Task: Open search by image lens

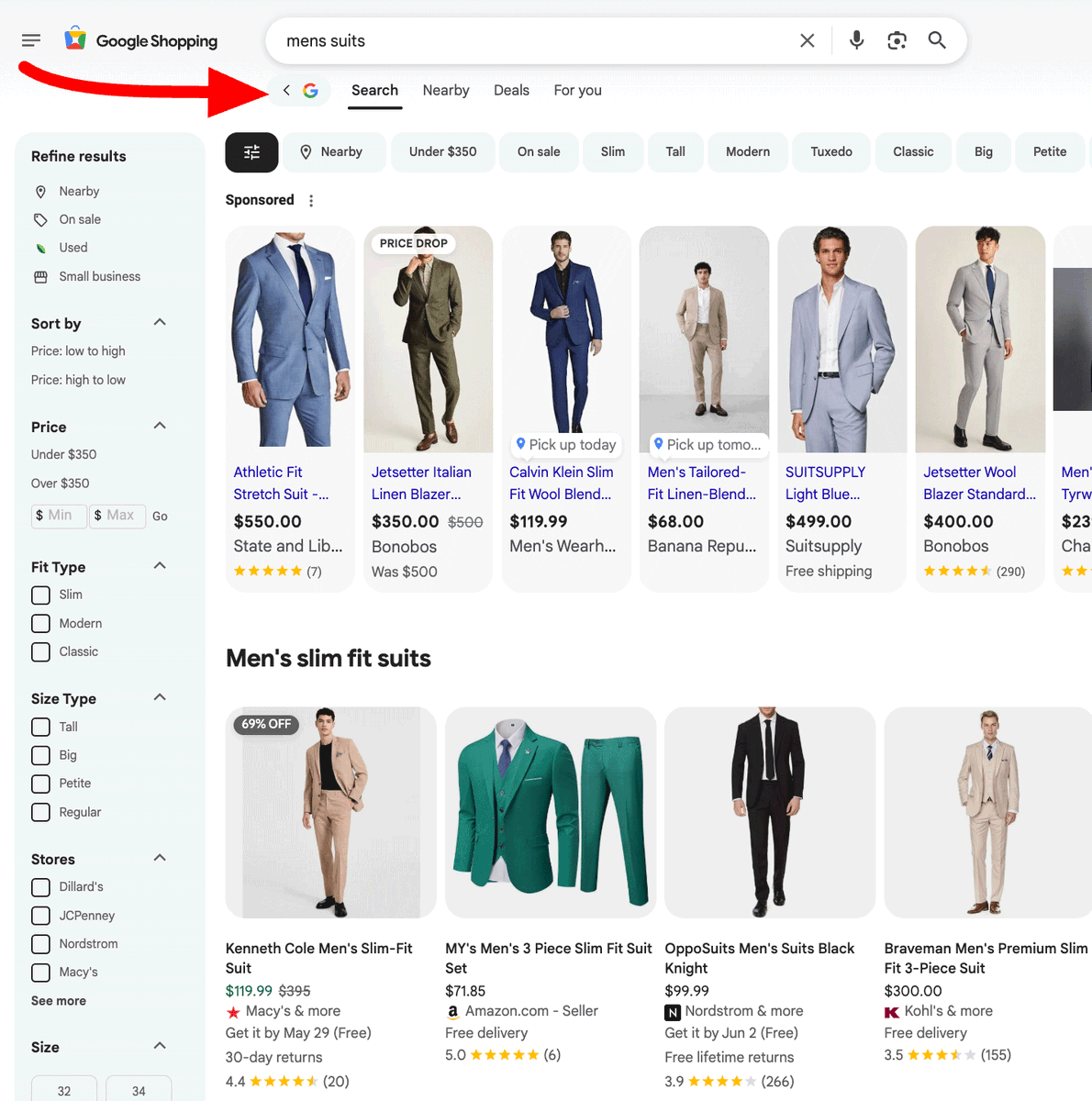Action: [x=897, y=40]
